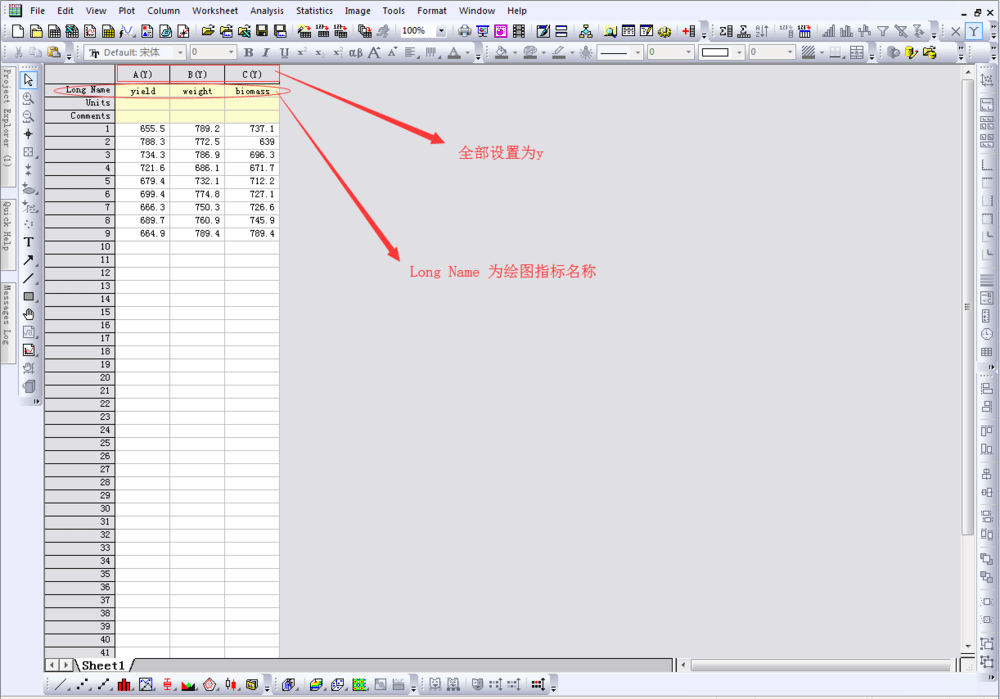Select the 'biomass' long name cell
Image resolution: width=1000 pixels, height=699 pixels.
pos(252,91)
